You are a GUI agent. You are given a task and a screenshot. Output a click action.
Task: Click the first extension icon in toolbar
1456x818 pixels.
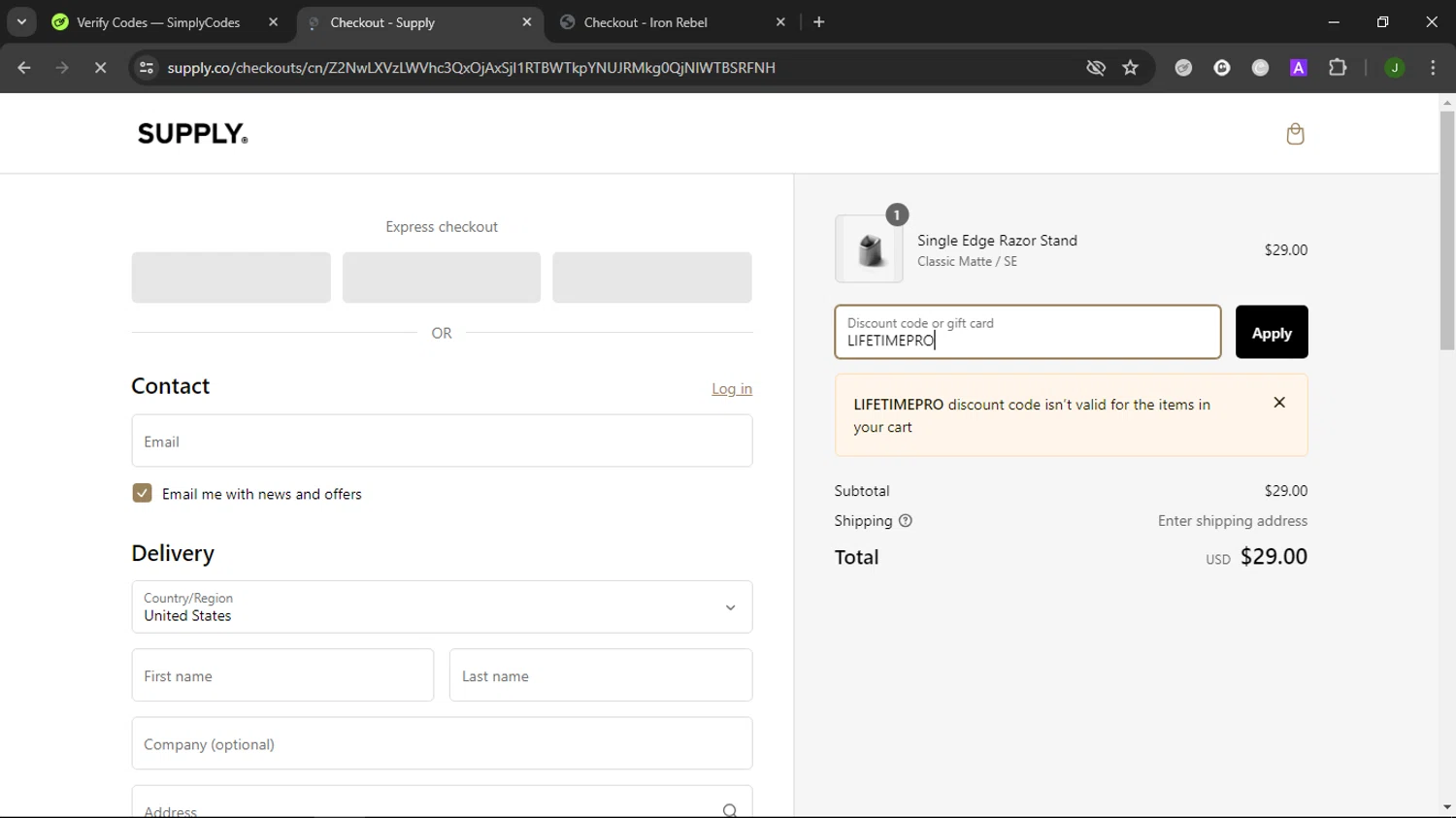coord(1183,68)
